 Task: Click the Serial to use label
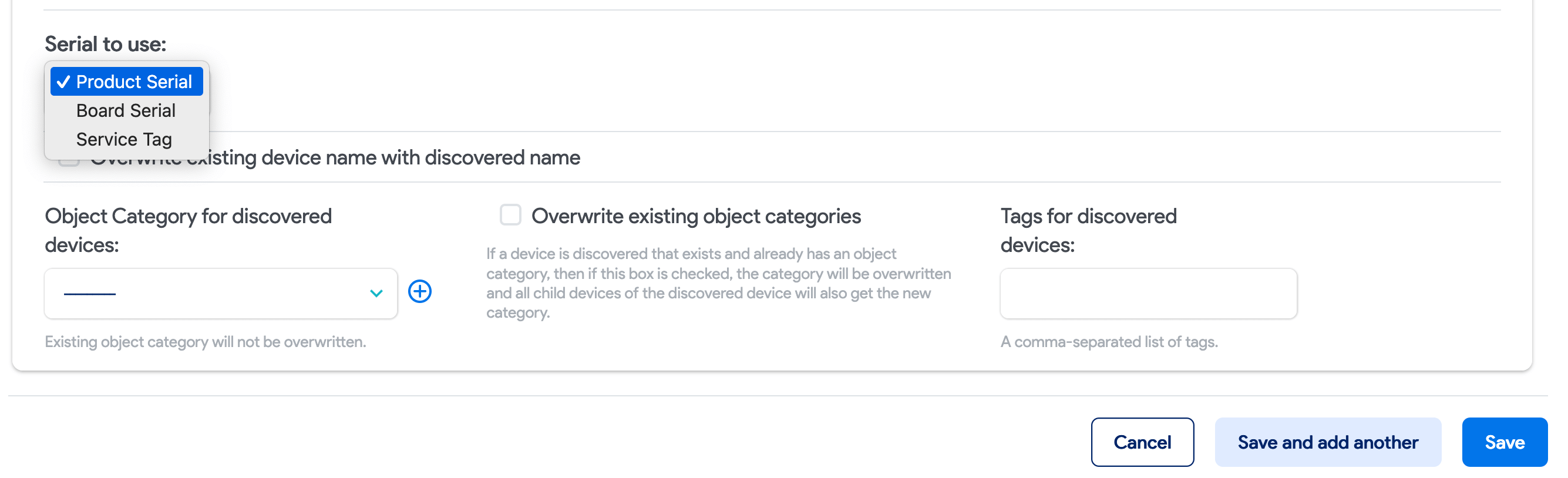105,43
